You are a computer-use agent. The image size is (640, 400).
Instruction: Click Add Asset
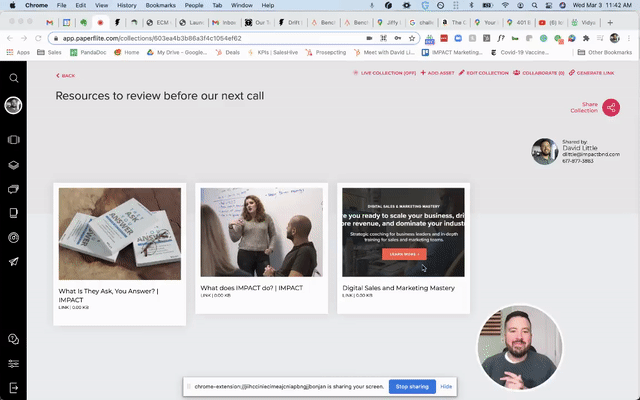(437, 73)
